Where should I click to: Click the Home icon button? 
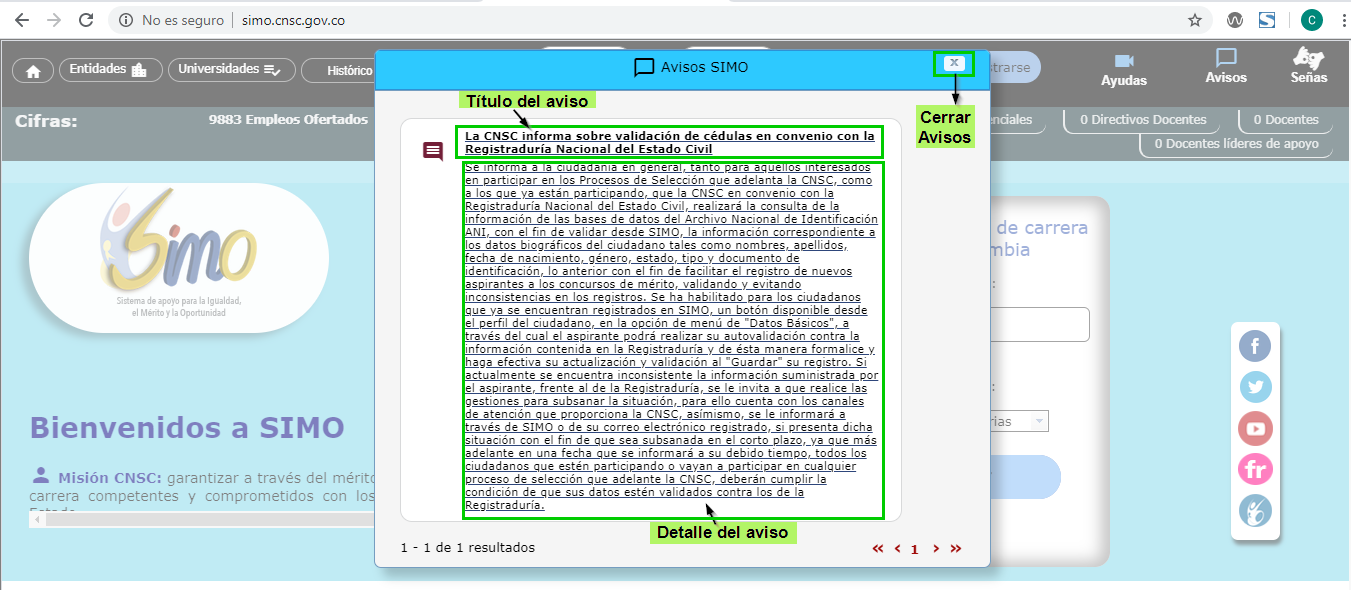coord(33,71)
